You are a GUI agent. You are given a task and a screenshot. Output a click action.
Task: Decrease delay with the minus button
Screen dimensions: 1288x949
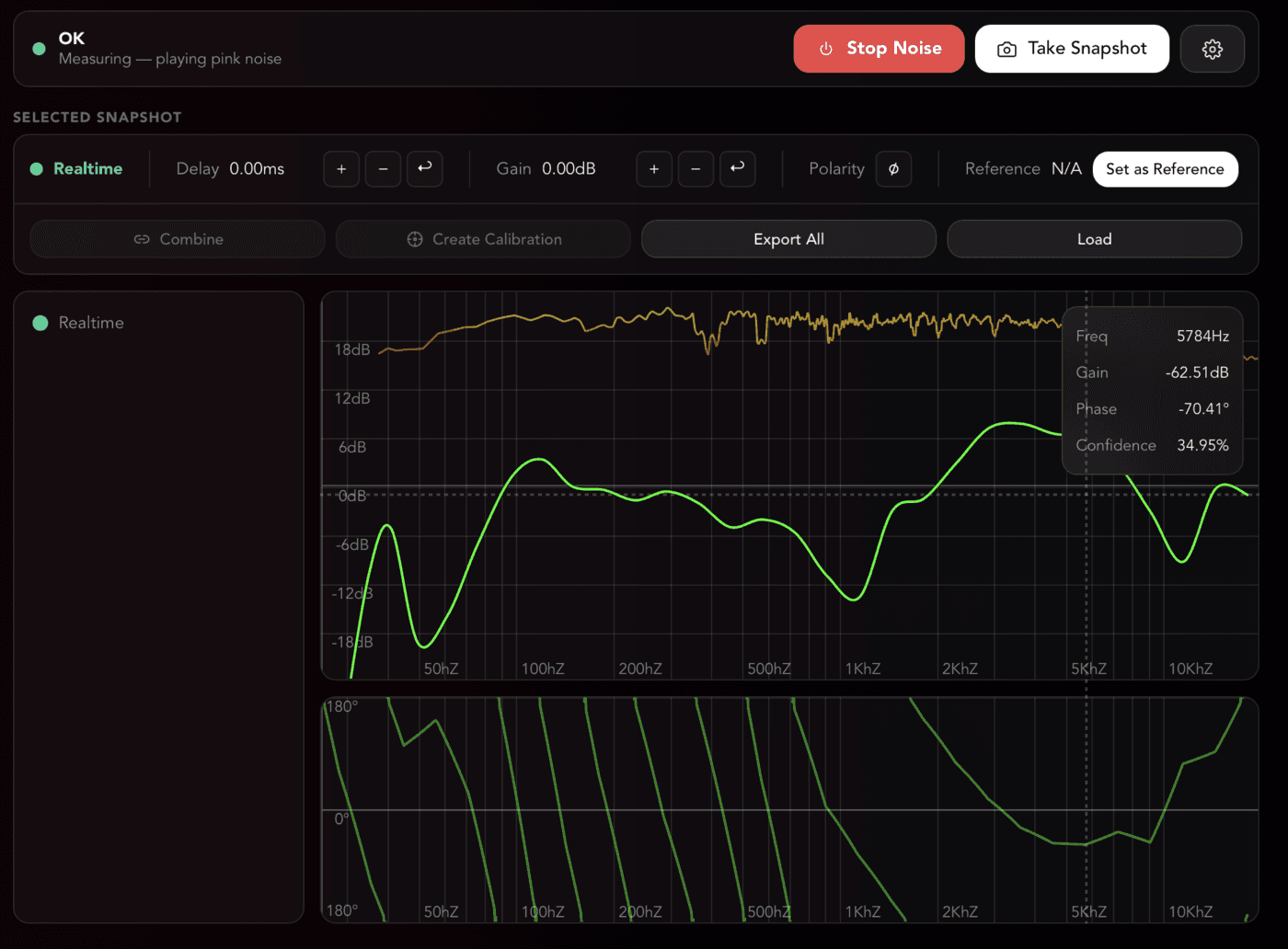tap(383, 169)
